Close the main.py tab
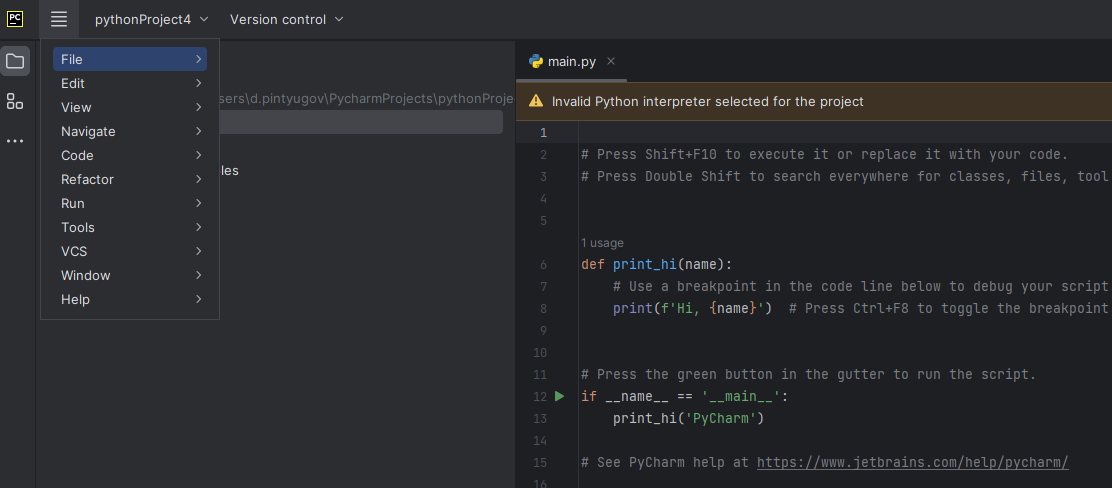The height and width of the screenshot is (488, 1112). [x=611, y=61]
